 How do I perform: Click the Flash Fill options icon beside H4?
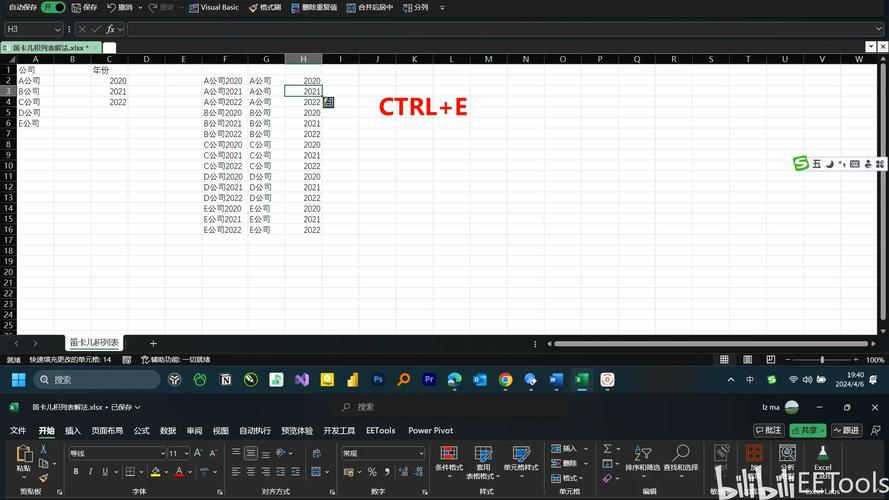pyautogui.click(x=328, y=102)
